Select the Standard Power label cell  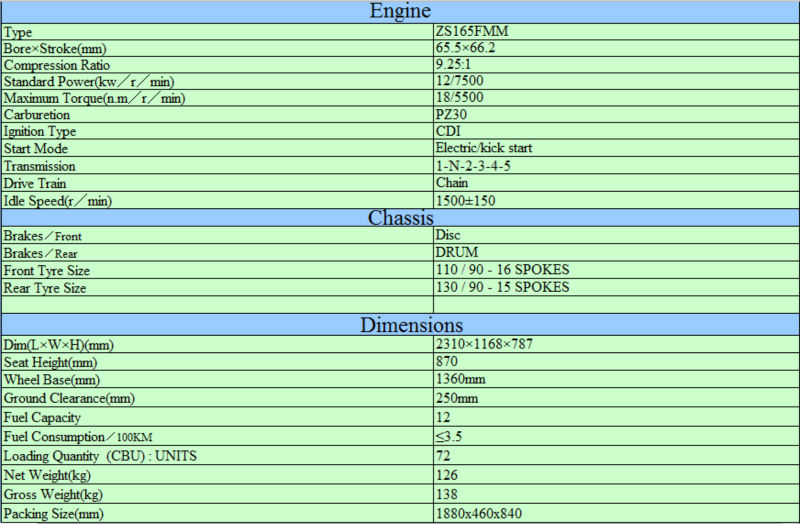(x=217, y=81)
